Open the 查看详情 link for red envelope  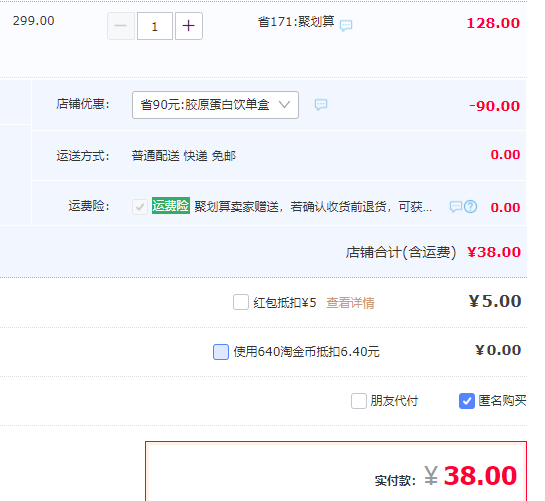tap(350, 303)
